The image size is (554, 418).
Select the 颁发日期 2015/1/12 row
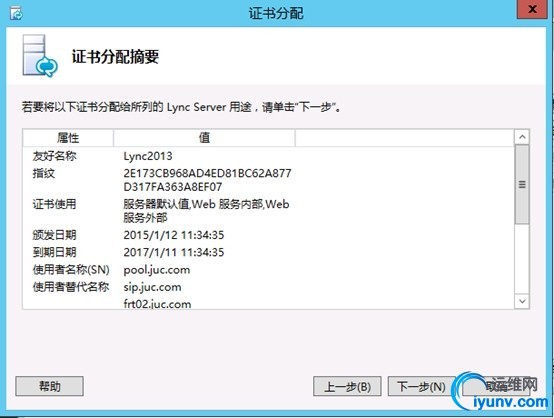click(x=269, y=235)
